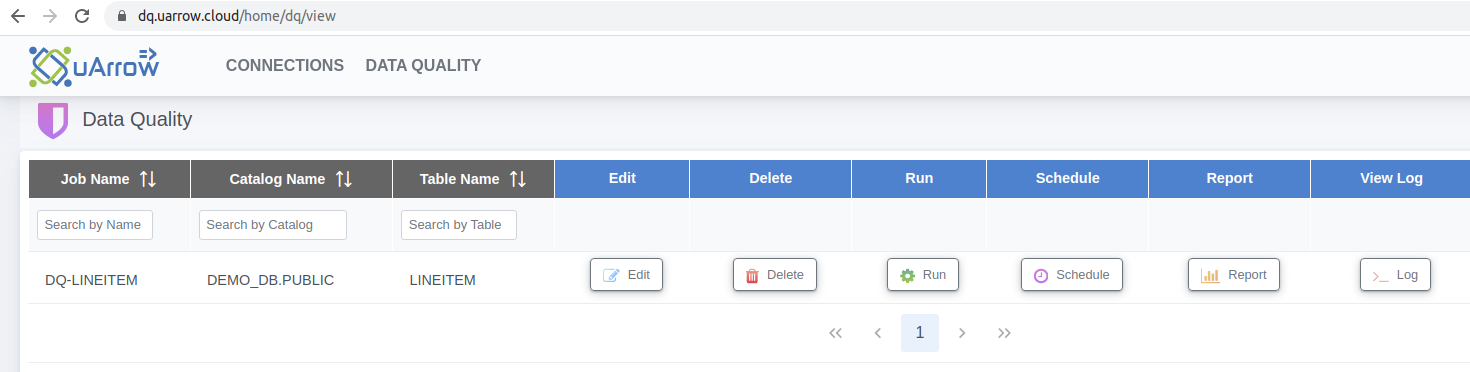
Task: View Log for DQ-LINEITEM
Action: point(1395,275)
